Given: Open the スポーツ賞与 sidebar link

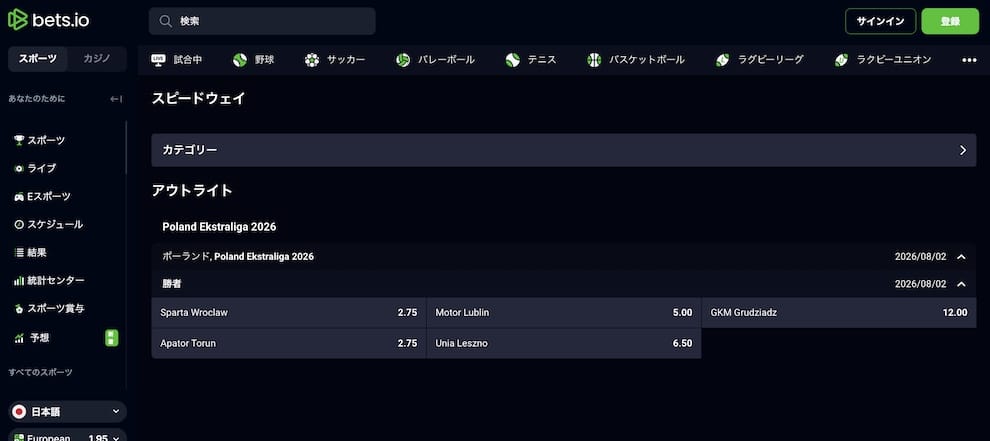Looking at the screenshot, I should [56, 308].
